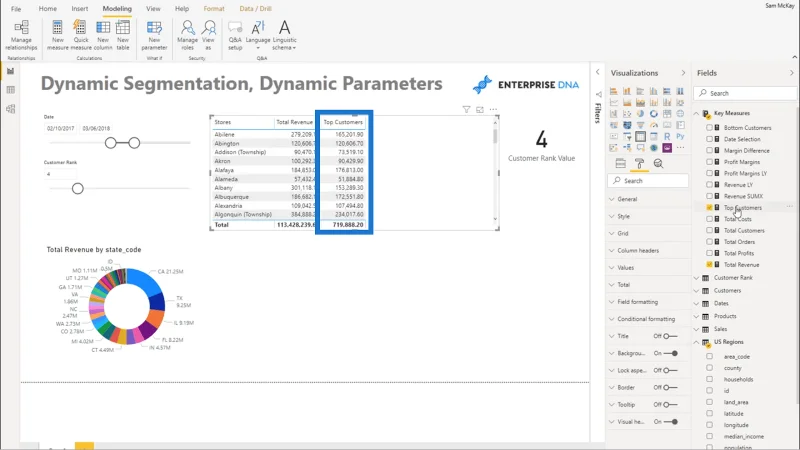Open the Analytics magnifier tab
The height and width of the screenshot is (450, 800).
(x=658, y=163)
